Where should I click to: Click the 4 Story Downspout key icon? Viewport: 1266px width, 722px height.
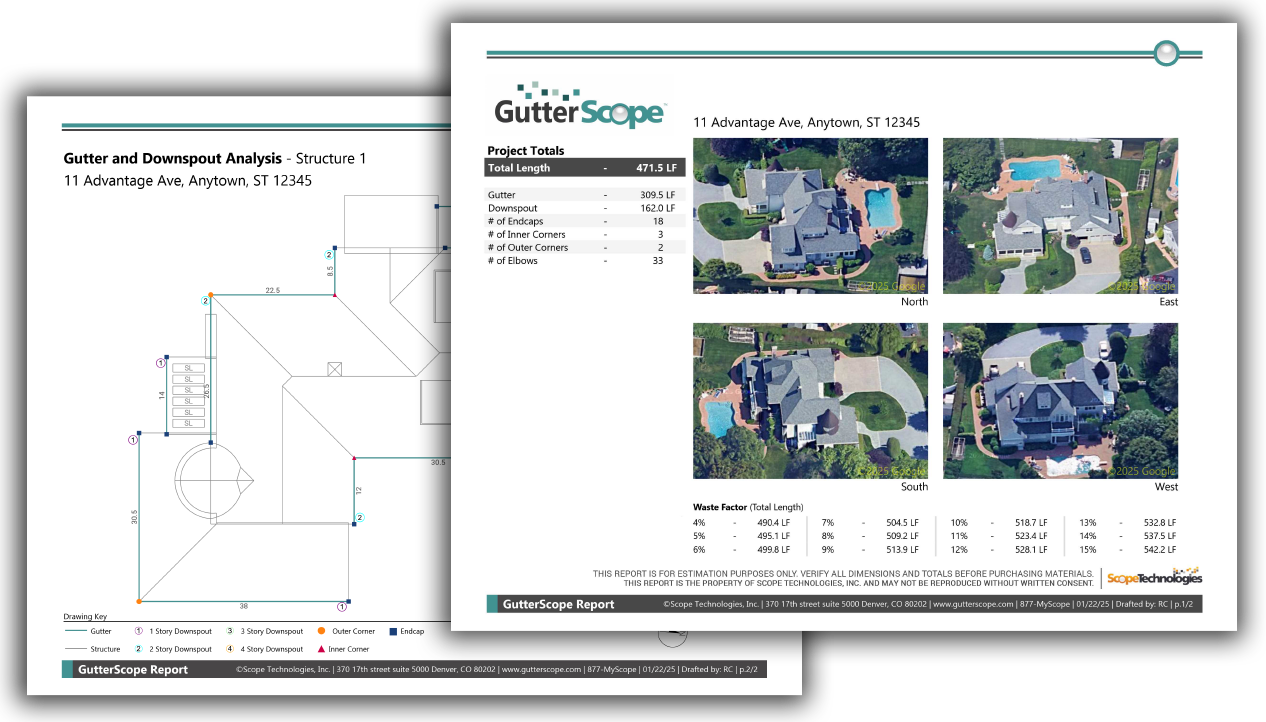[230, 649]
